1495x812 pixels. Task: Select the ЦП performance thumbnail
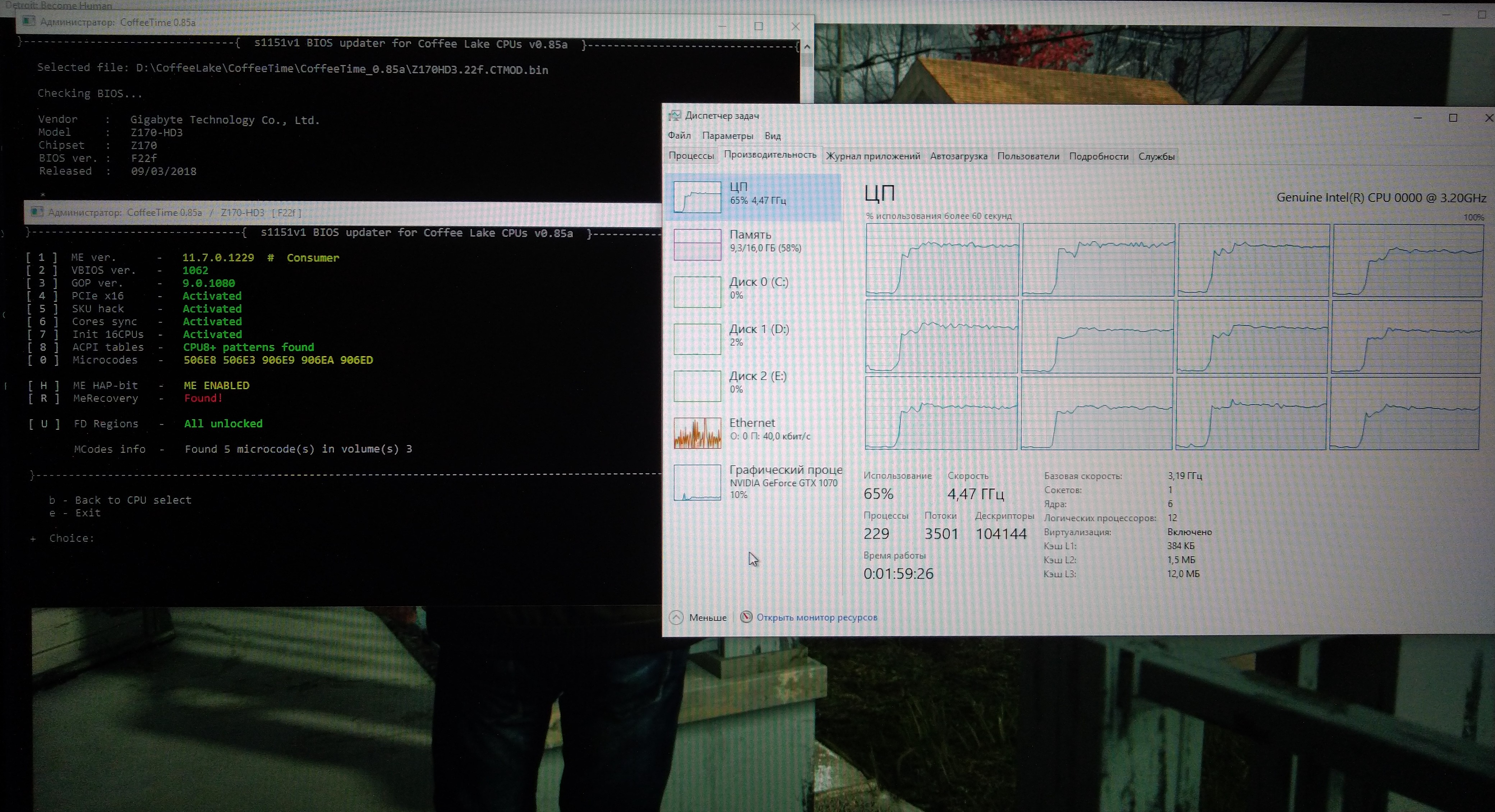pos(697,196)
